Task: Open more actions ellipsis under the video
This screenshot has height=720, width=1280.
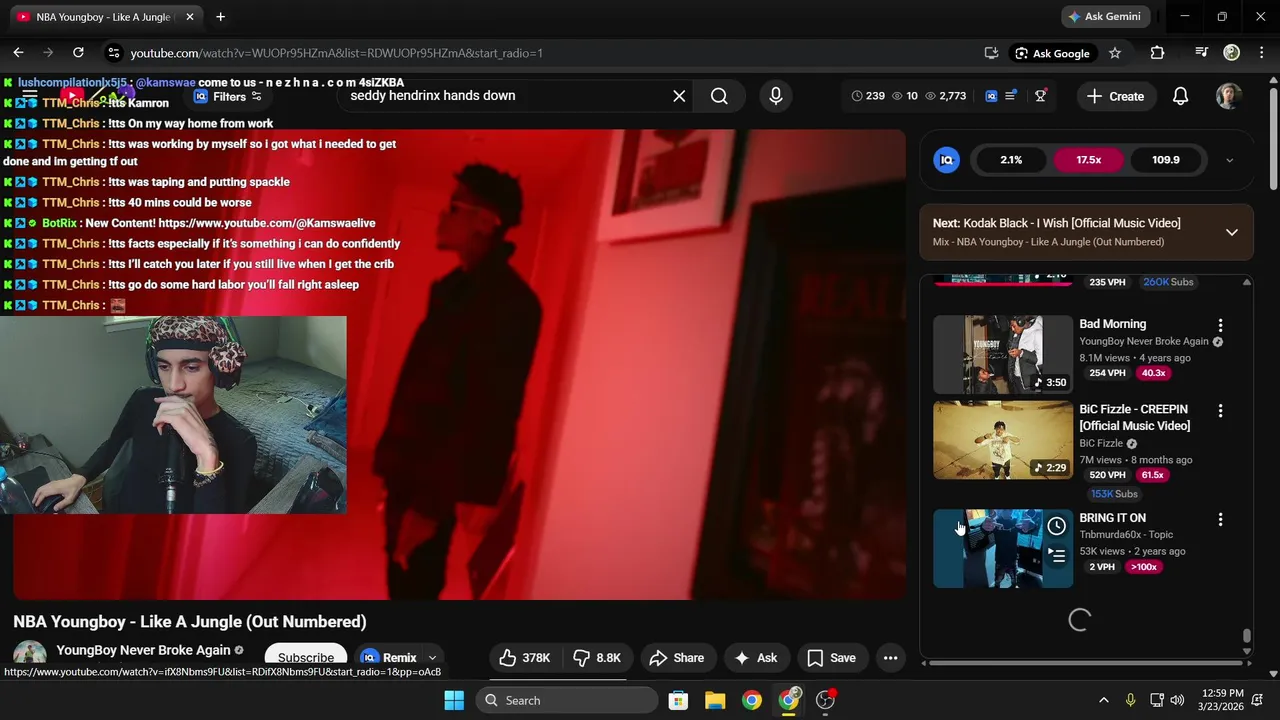Action: click(x=890, y=658)
